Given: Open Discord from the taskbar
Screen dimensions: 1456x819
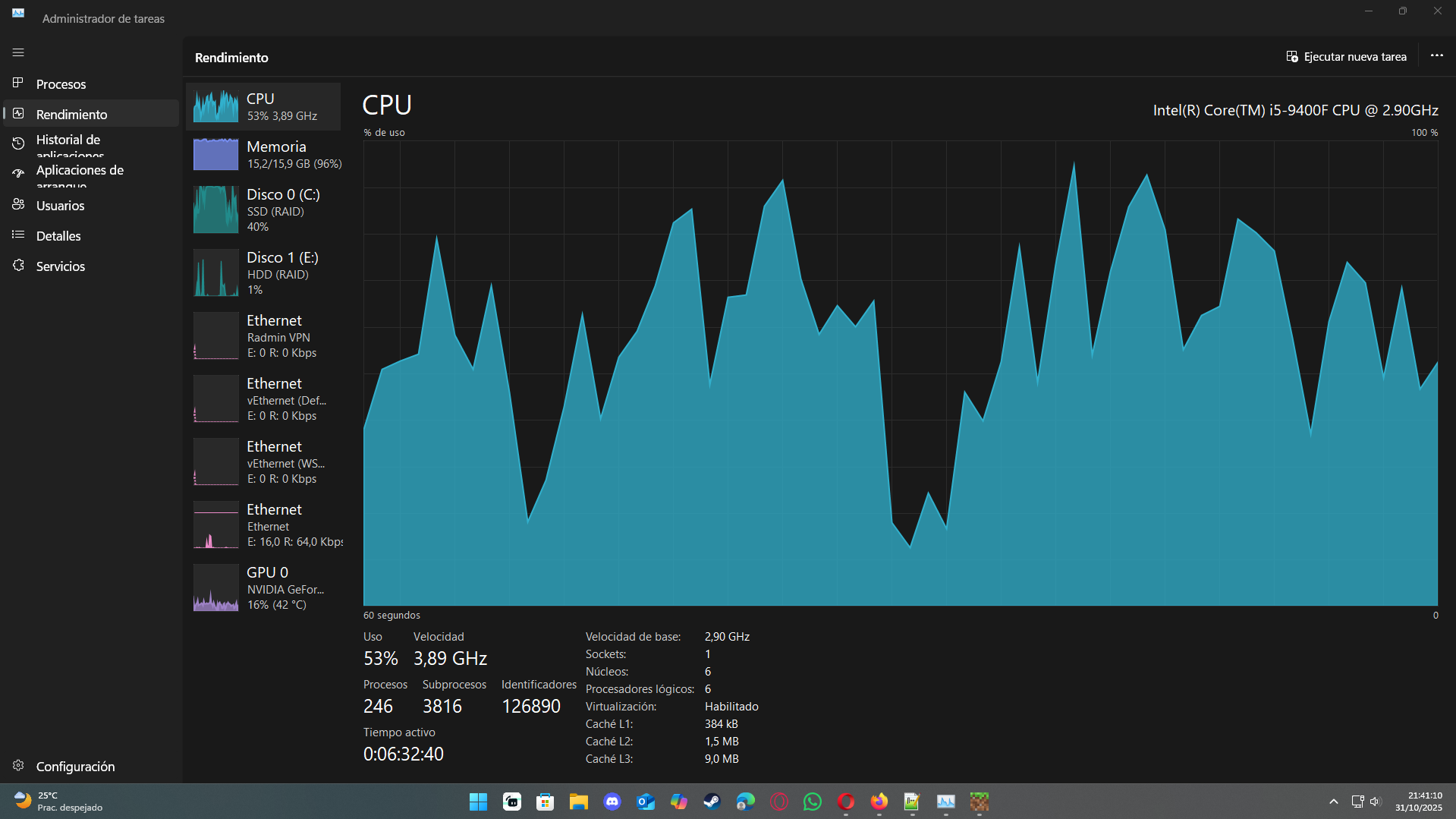Looking at the screenshot, I should pyautogui.click(x=612, y=802).
